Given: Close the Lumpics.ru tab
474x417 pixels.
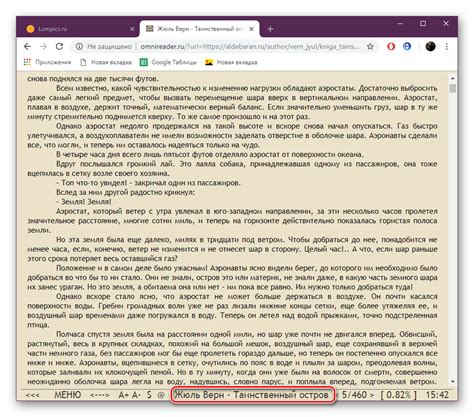Looking at the screenshot, I should (x=132, y=29).
